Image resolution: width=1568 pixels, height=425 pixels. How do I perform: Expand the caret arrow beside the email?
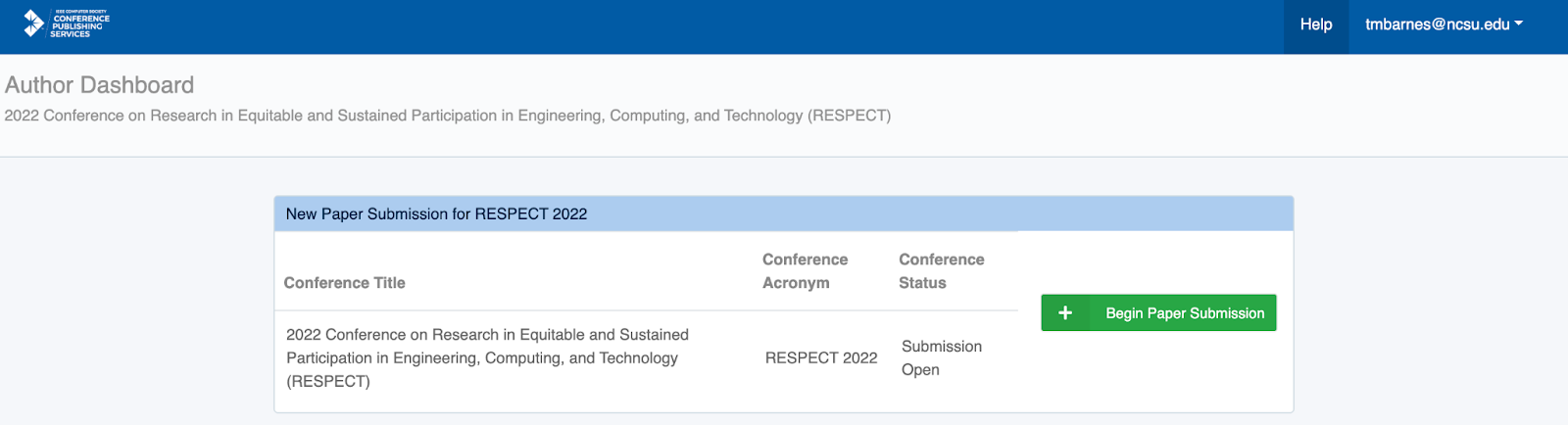(1519, 24)
